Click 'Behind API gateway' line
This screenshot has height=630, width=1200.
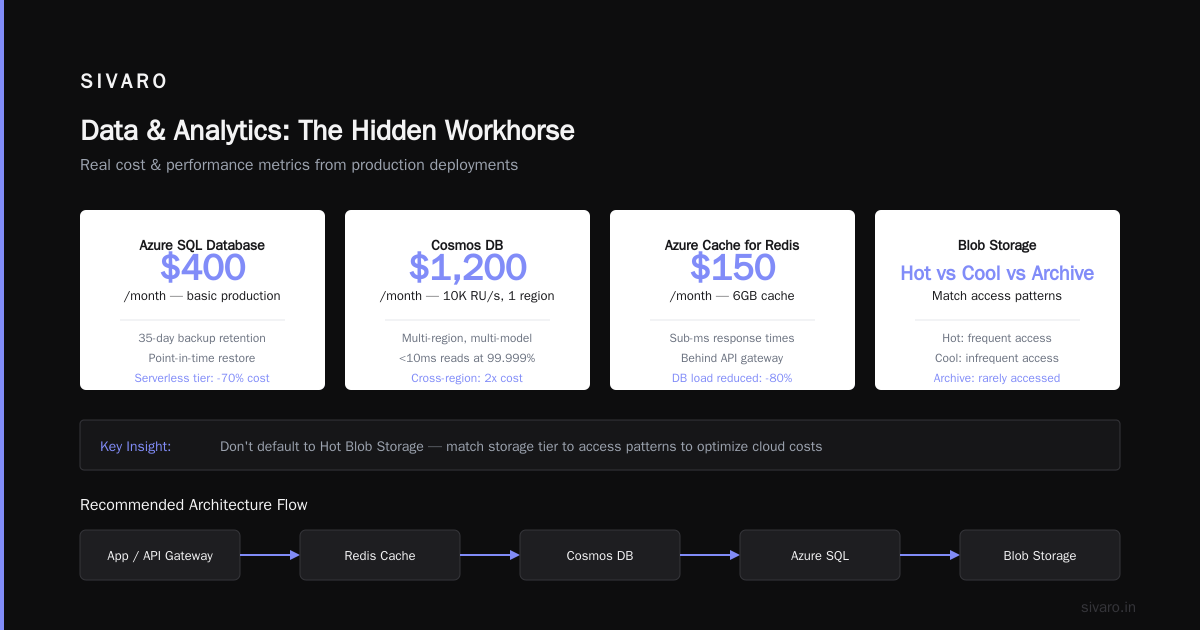[x=732, y=358]
